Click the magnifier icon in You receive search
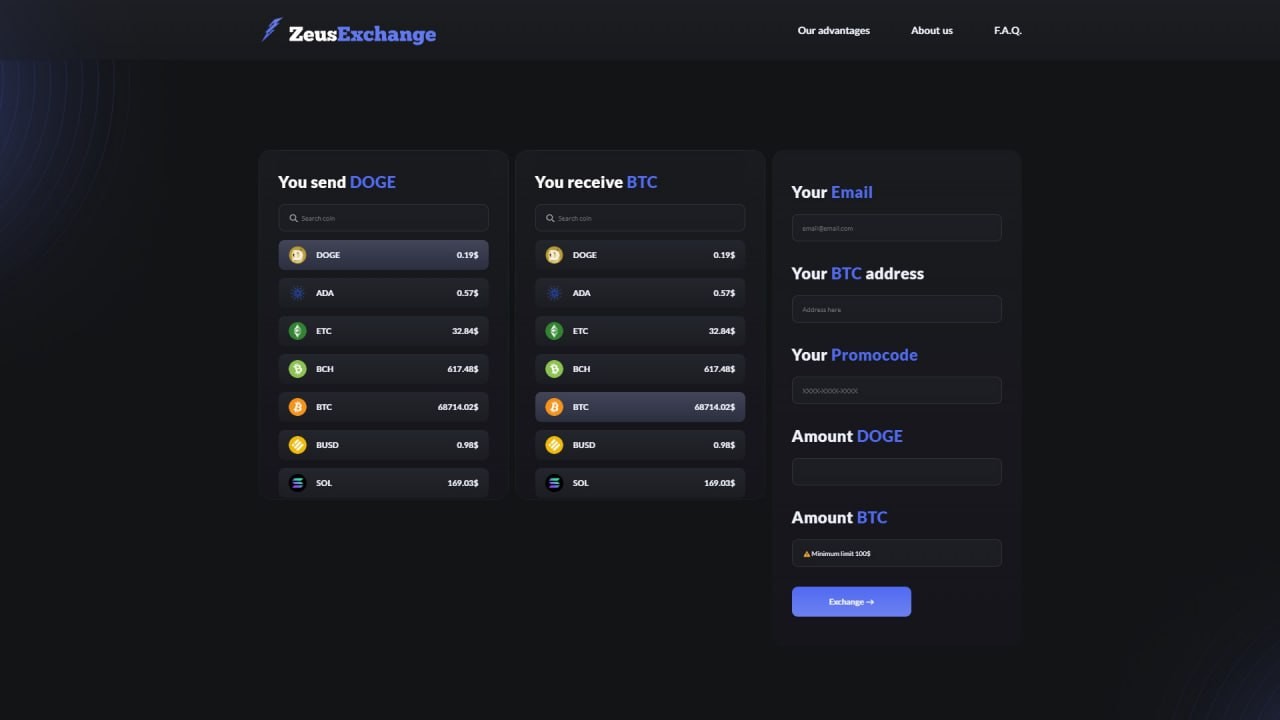 point(550,218)
